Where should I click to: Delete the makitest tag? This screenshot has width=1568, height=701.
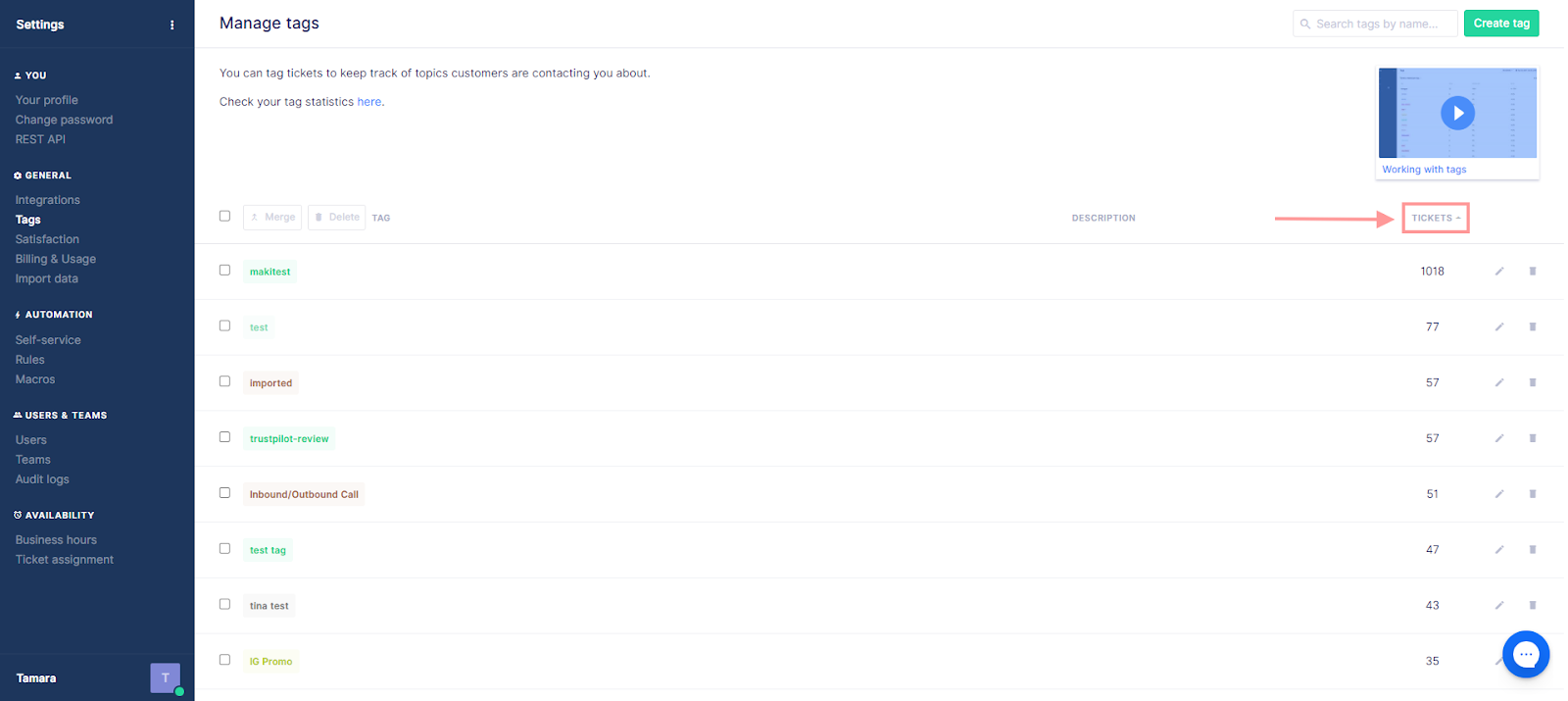coord(1533,272)
